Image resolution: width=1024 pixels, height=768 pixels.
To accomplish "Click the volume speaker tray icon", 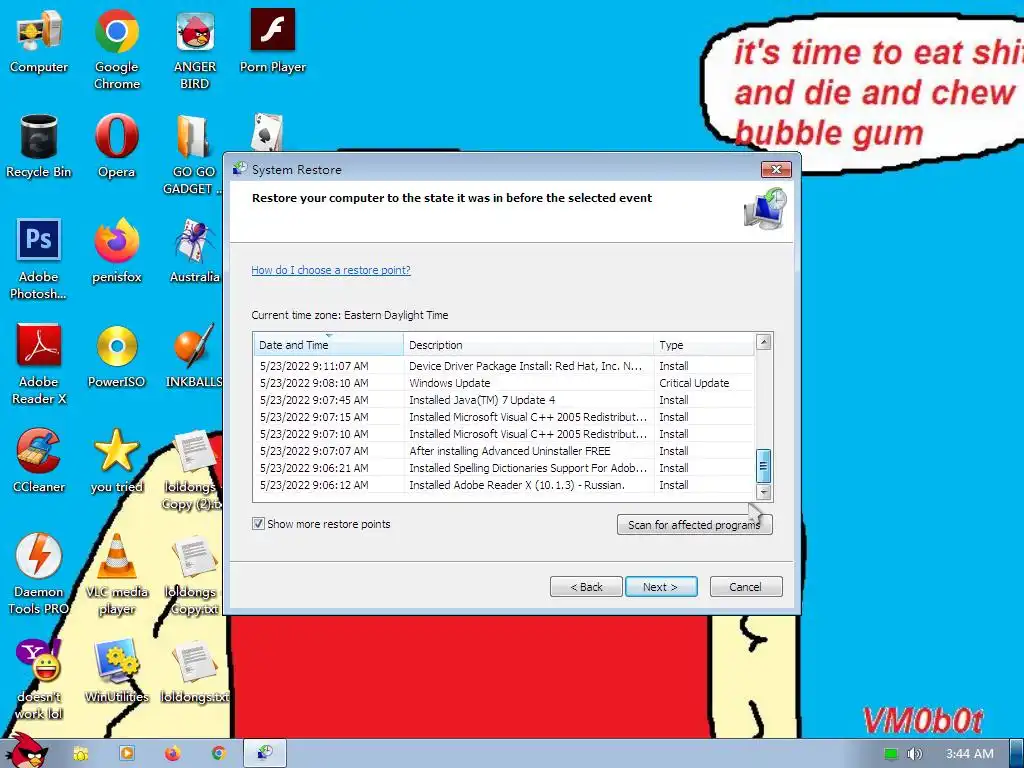I will pyautogui.click(x=914, y=754).
